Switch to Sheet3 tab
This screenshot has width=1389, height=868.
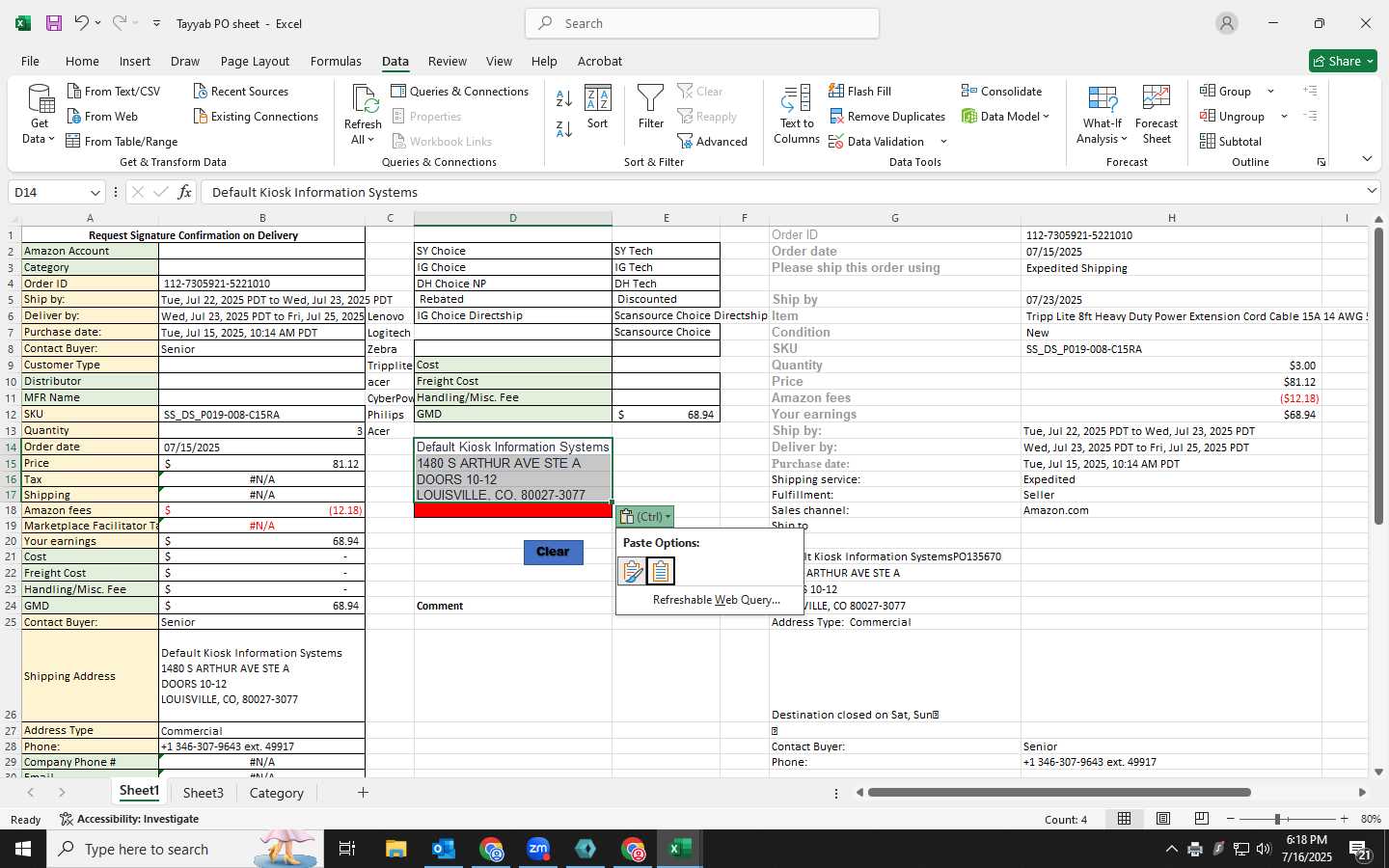204,793
